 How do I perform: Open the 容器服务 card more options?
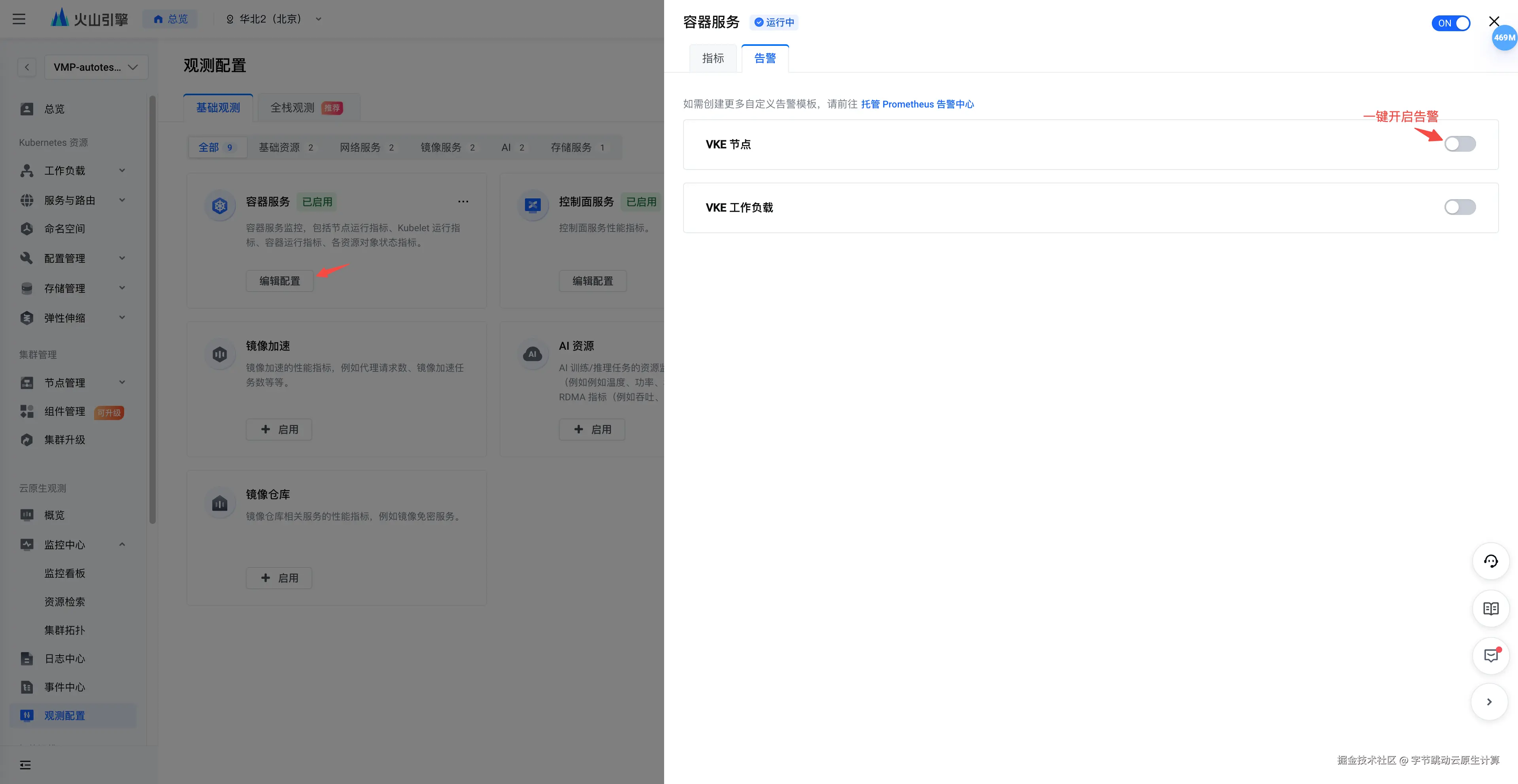[463, 202]
